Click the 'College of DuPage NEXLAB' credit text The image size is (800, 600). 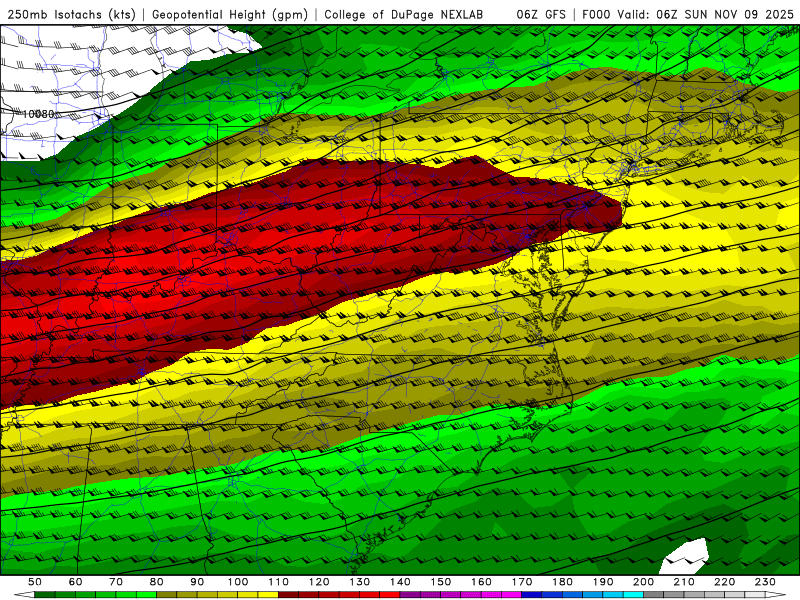coord(403,15)
